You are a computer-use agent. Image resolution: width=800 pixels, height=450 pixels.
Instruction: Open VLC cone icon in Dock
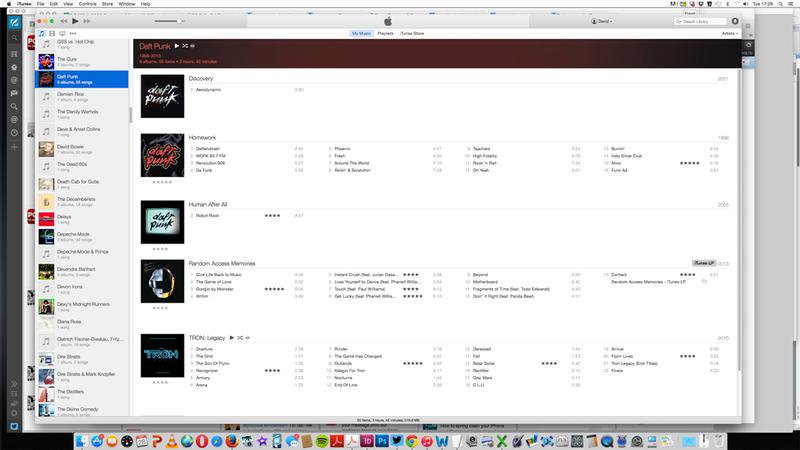point(172,441)
